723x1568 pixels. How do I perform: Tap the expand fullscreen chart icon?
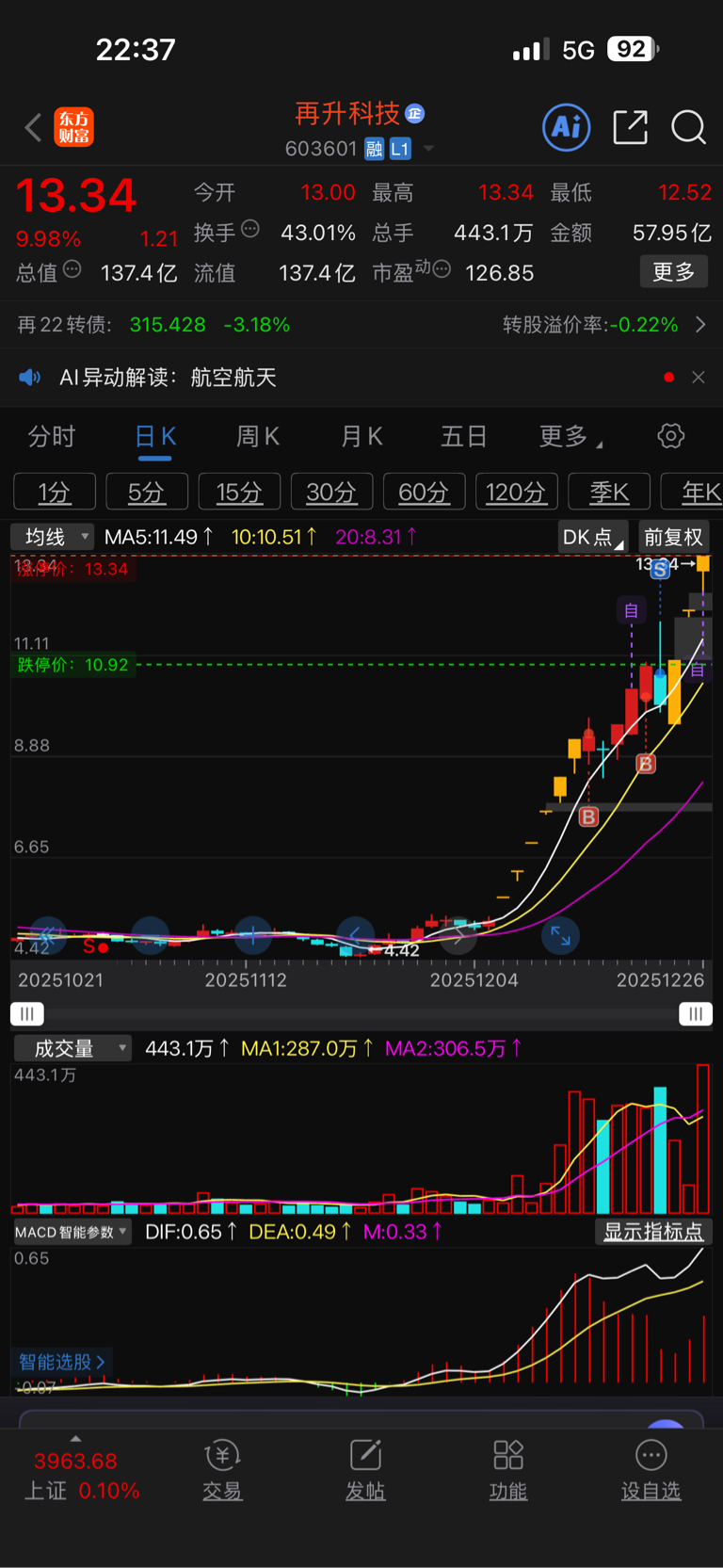(x=560, y=935)
